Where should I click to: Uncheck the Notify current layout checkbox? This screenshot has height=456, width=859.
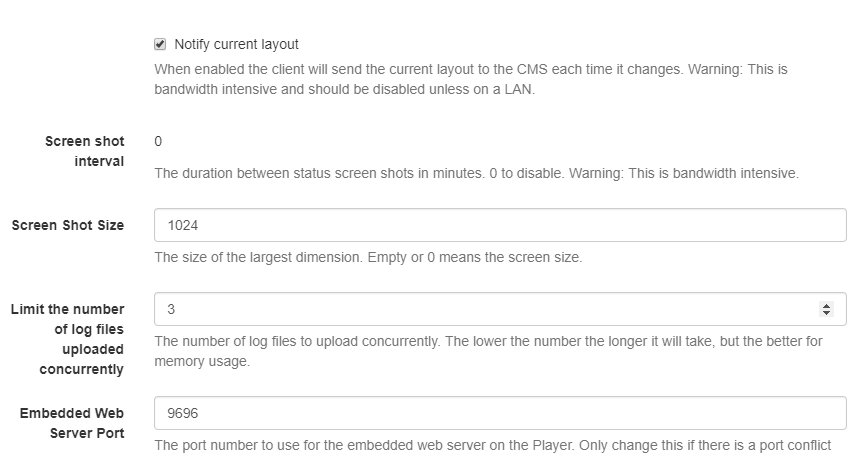160,44
